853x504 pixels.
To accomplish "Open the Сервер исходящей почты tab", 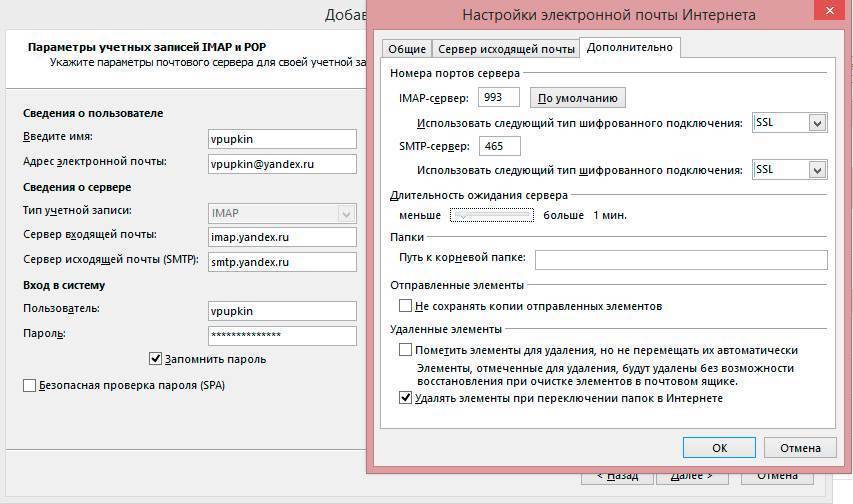I will point(505,49).
